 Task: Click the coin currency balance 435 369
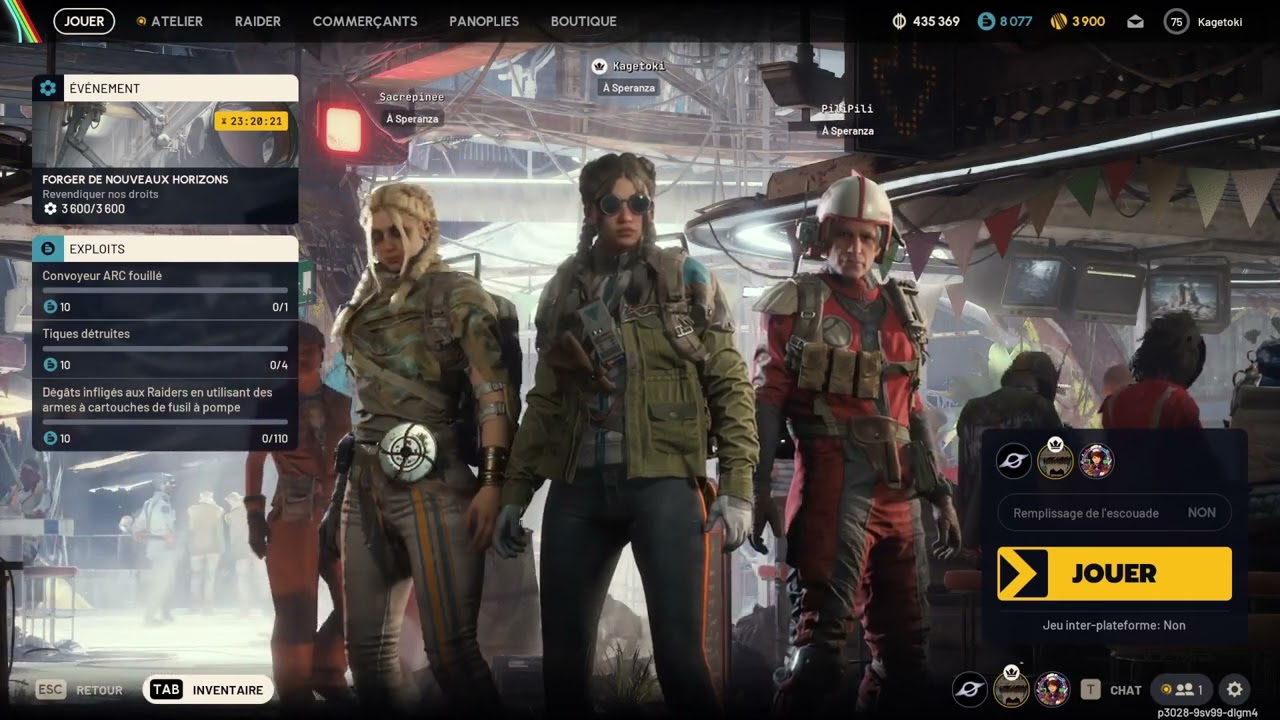tap(926, 21)
